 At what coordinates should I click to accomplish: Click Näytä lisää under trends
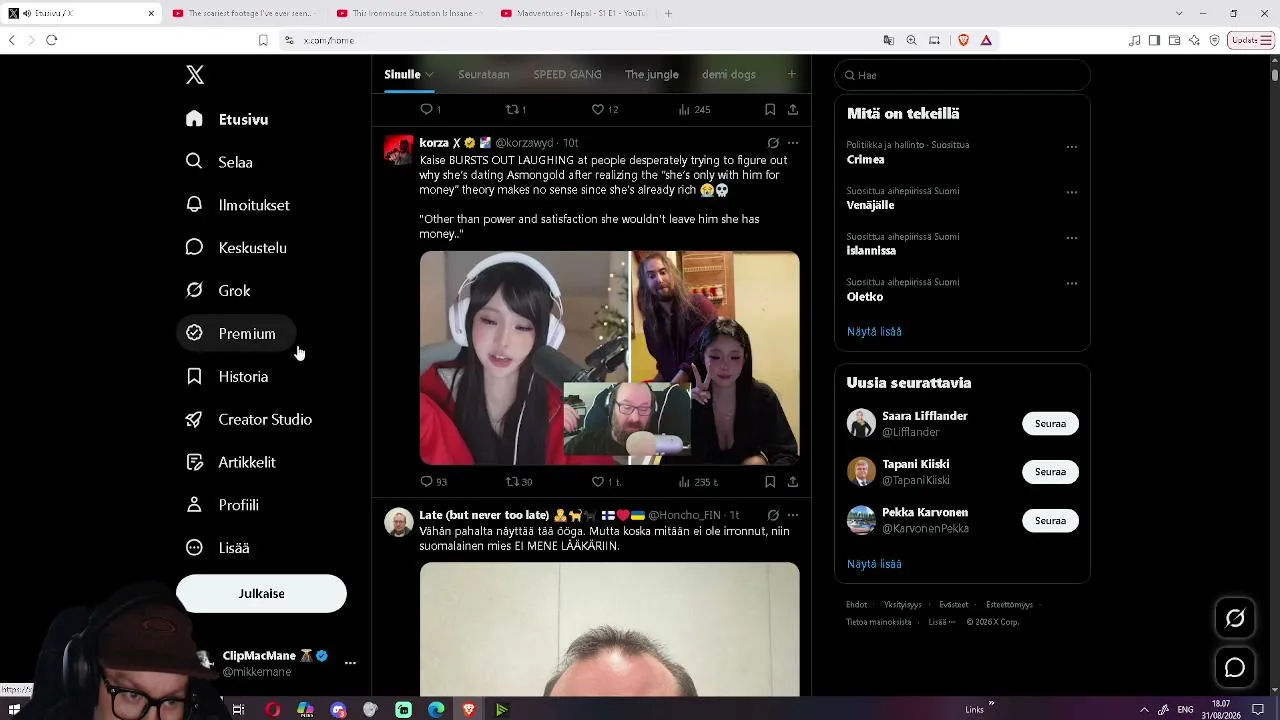[874, 332]
